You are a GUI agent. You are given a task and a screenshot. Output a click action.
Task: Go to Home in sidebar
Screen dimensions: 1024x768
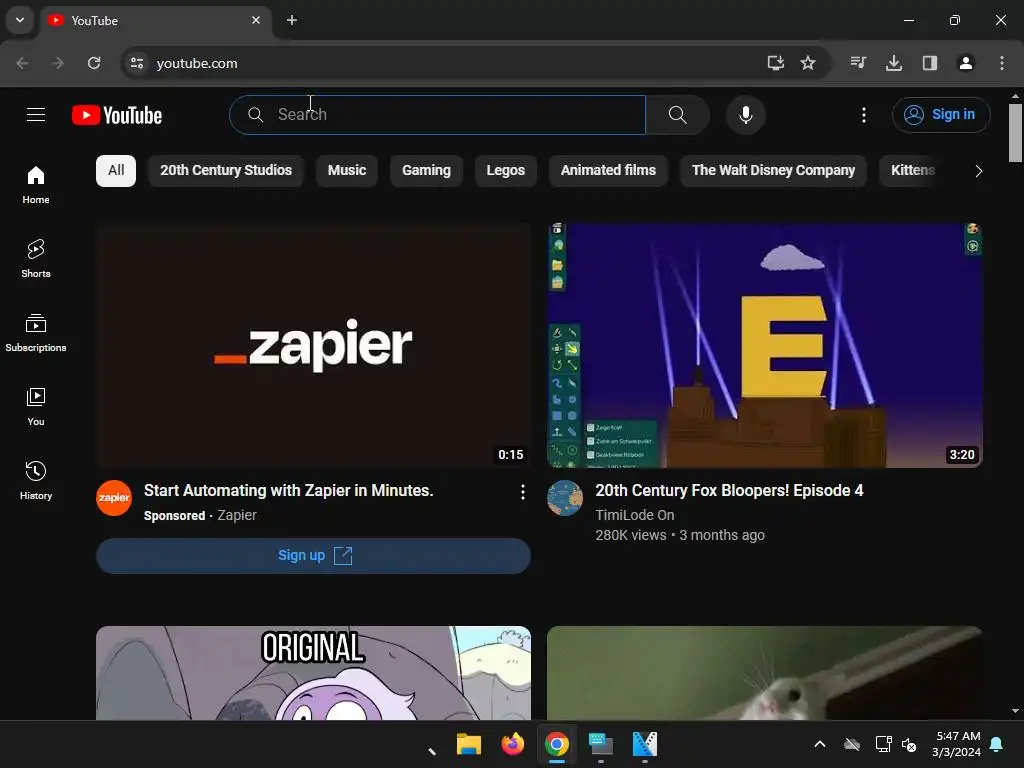click(36, 185)
